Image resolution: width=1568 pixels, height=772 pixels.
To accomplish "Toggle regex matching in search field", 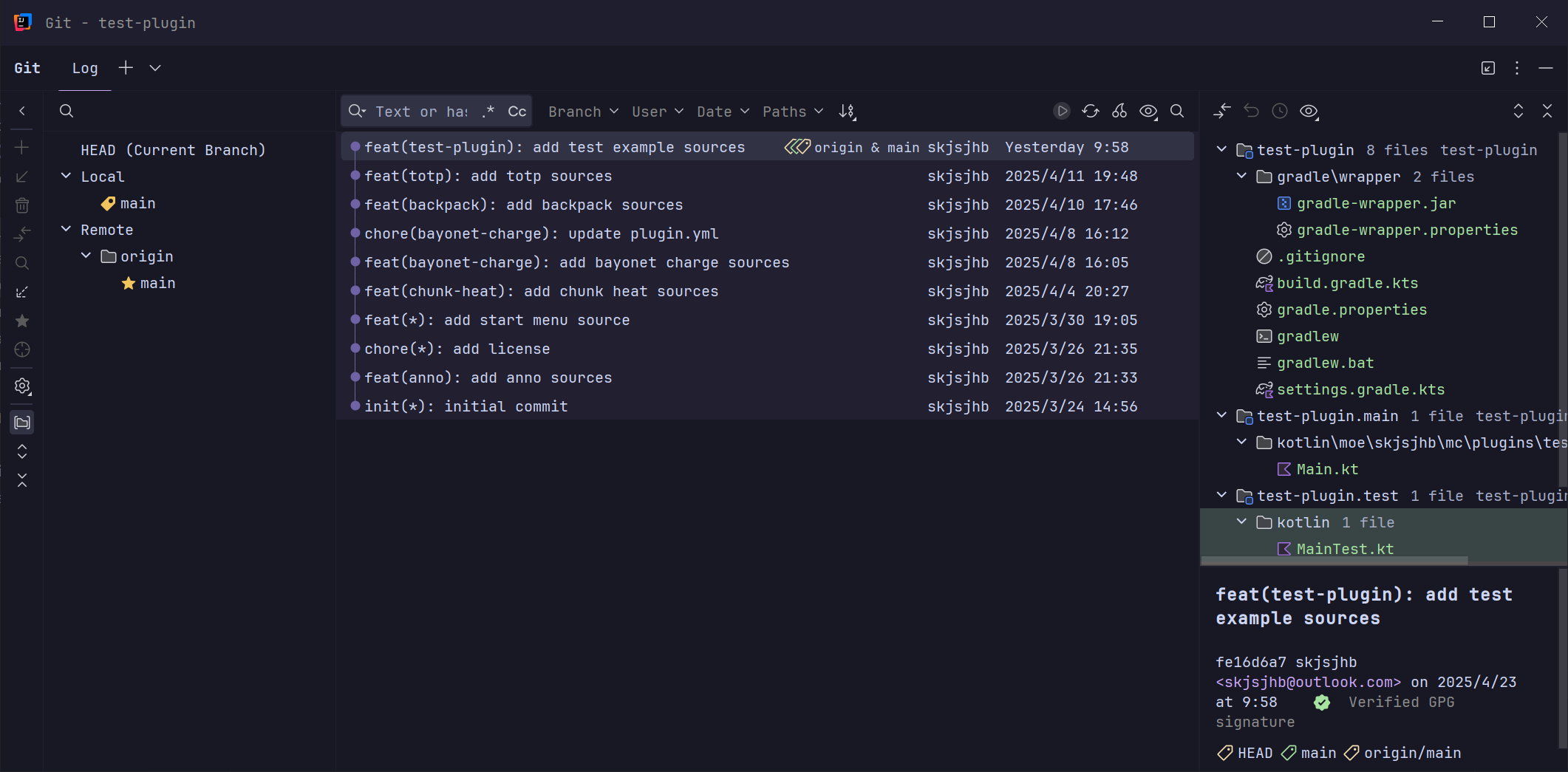I will (x=487, y=111).
